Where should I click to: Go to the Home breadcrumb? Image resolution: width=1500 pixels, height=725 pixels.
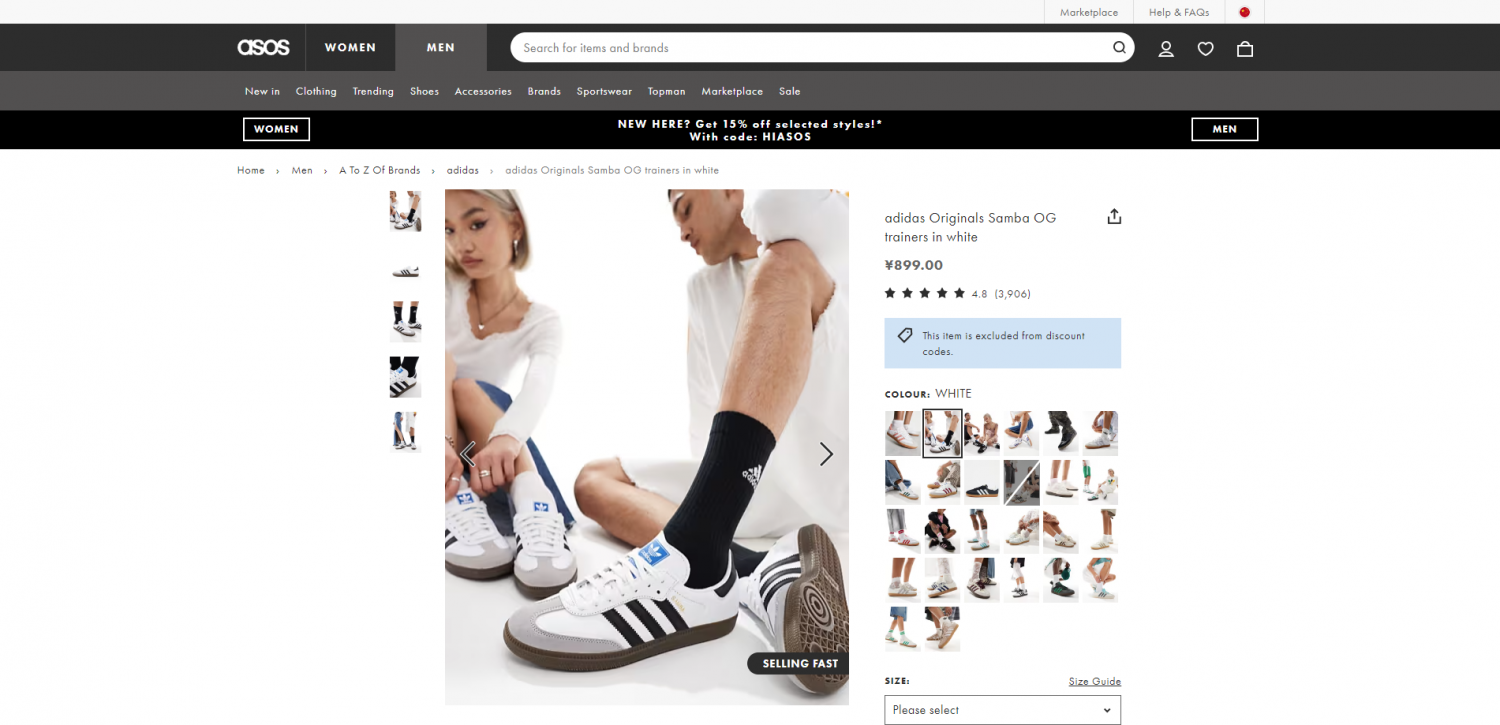coord(251,170)
